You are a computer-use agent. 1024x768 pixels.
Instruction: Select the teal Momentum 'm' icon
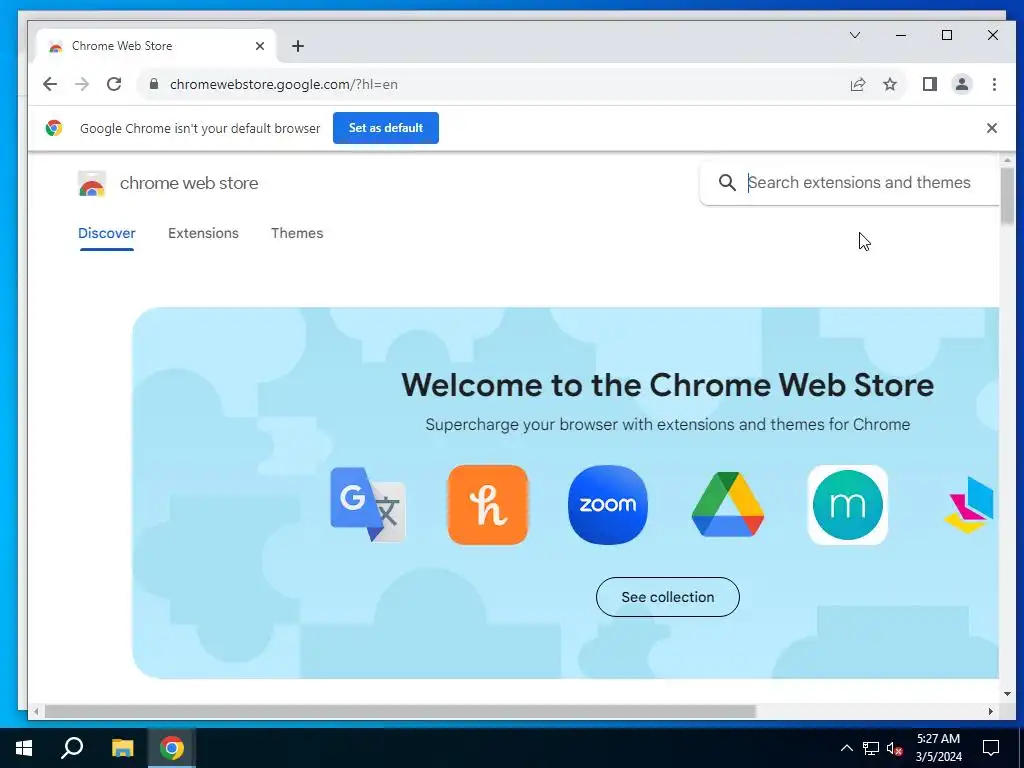pos(848,505)
